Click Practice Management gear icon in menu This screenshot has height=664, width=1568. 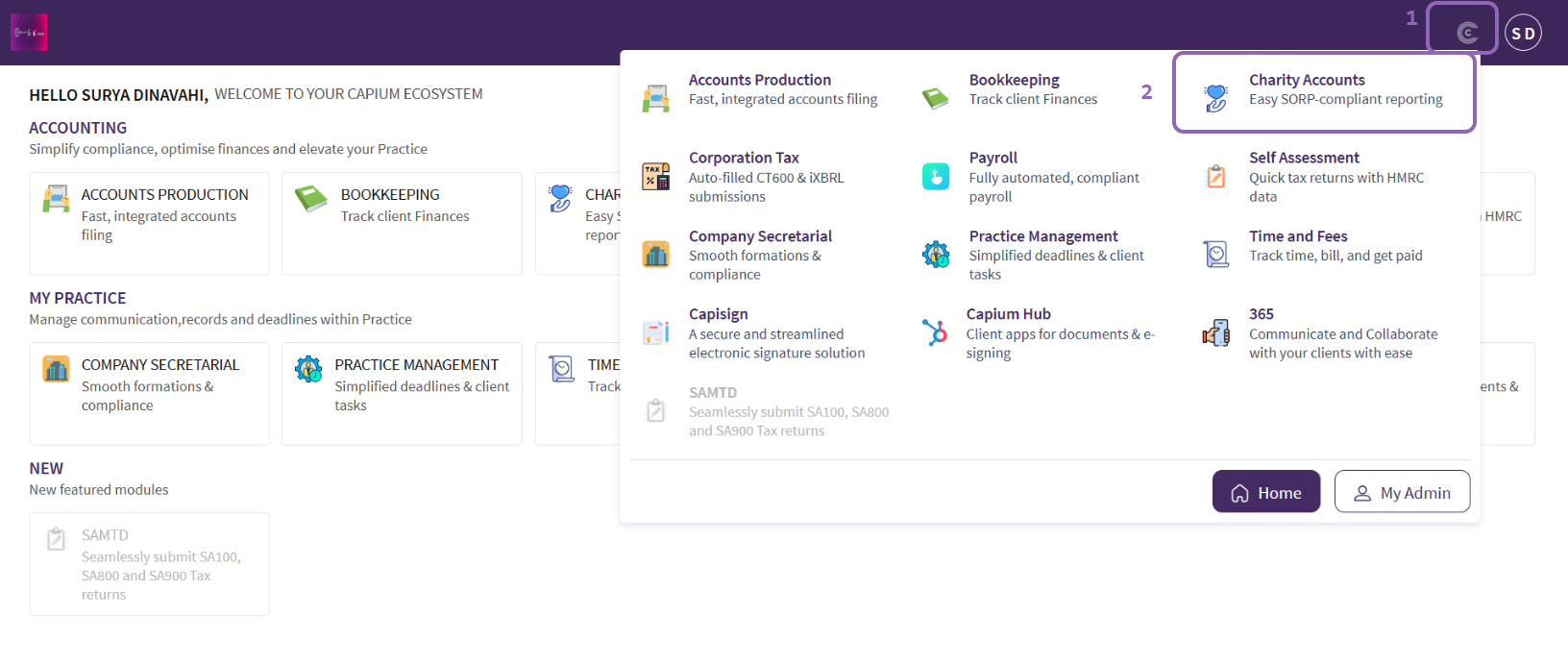click(x=936, y=254)
